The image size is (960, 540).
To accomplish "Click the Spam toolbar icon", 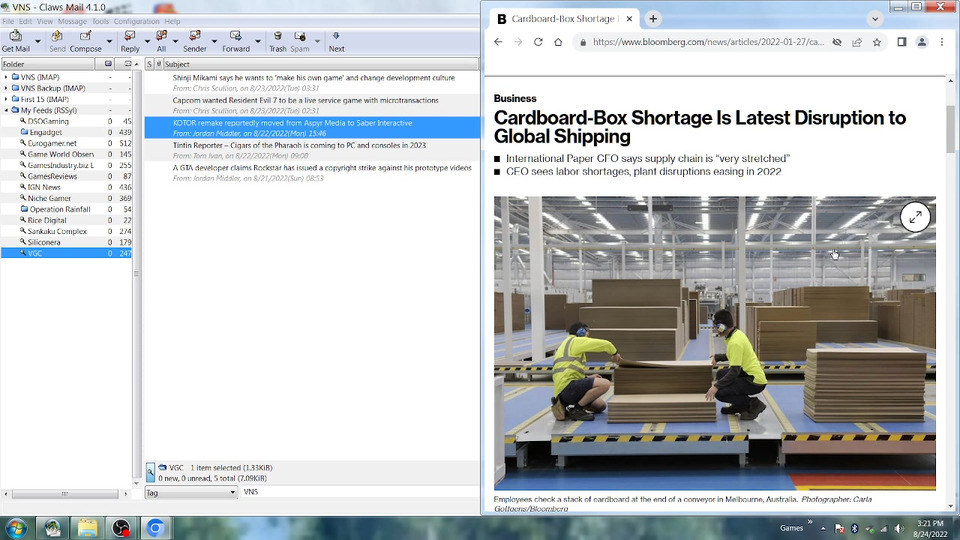I will (300, 41).
